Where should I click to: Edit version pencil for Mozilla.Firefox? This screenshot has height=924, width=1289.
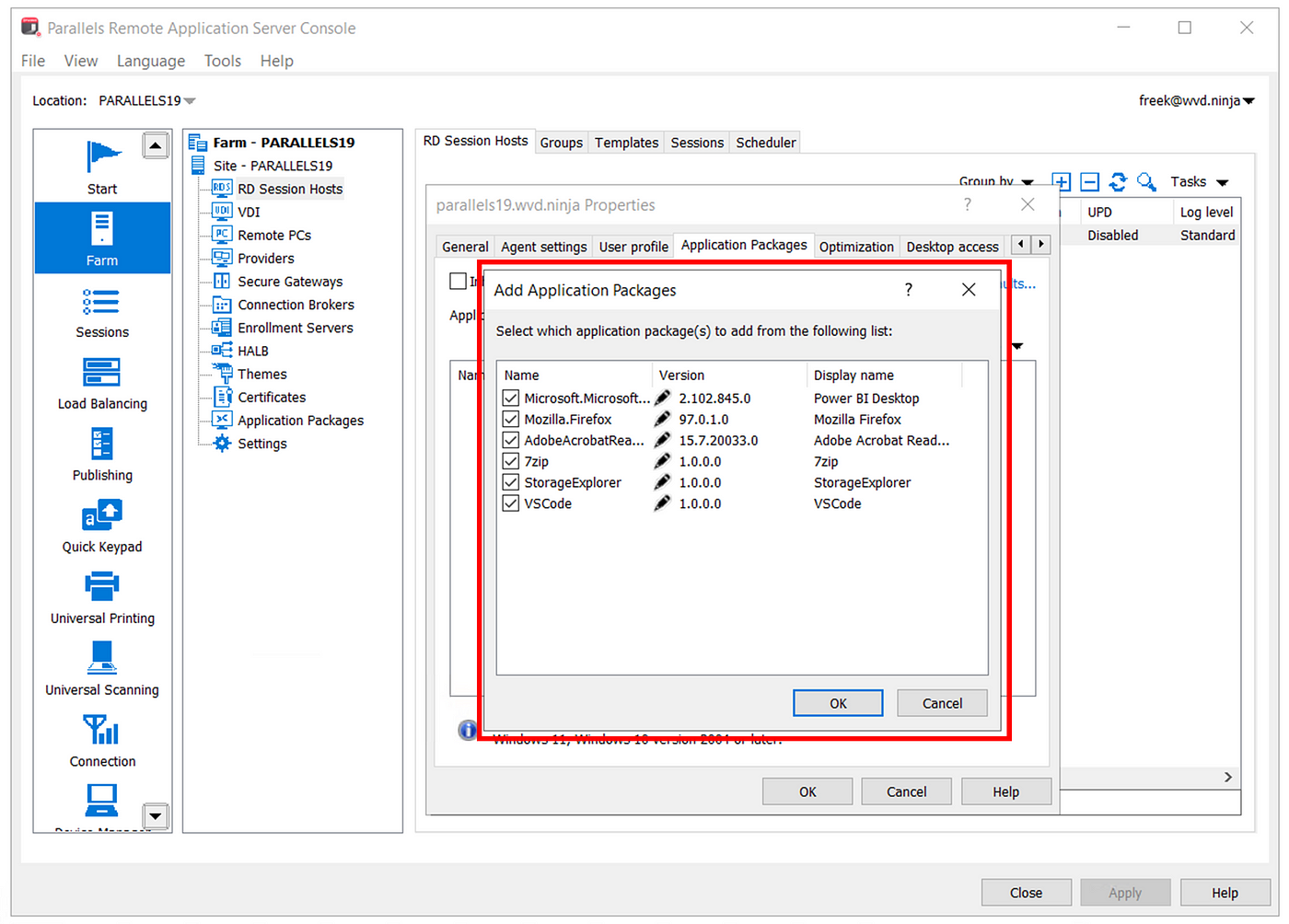tap(662, 419)
